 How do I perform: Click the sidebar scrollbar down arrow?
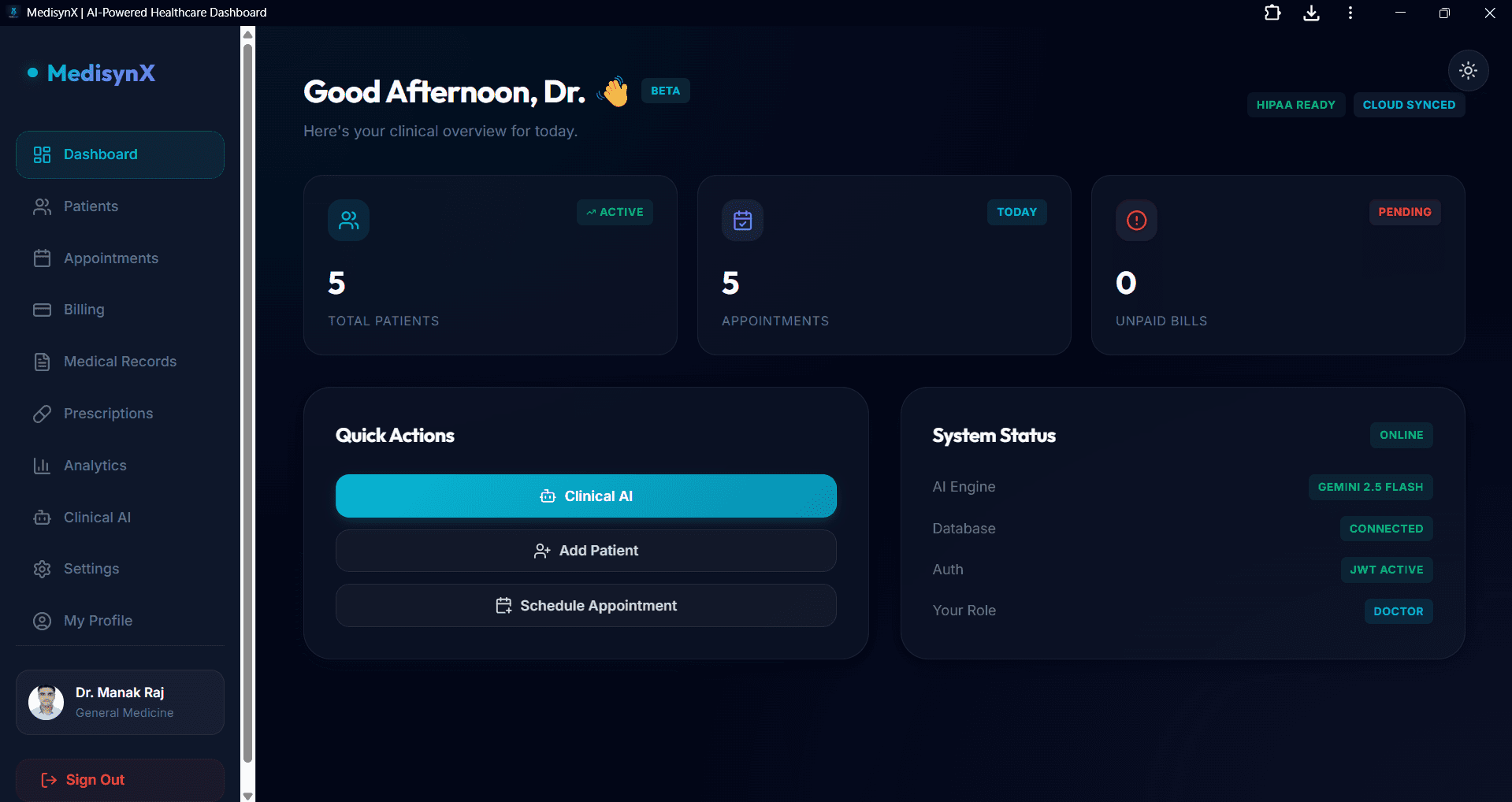[x=247, y=795]
